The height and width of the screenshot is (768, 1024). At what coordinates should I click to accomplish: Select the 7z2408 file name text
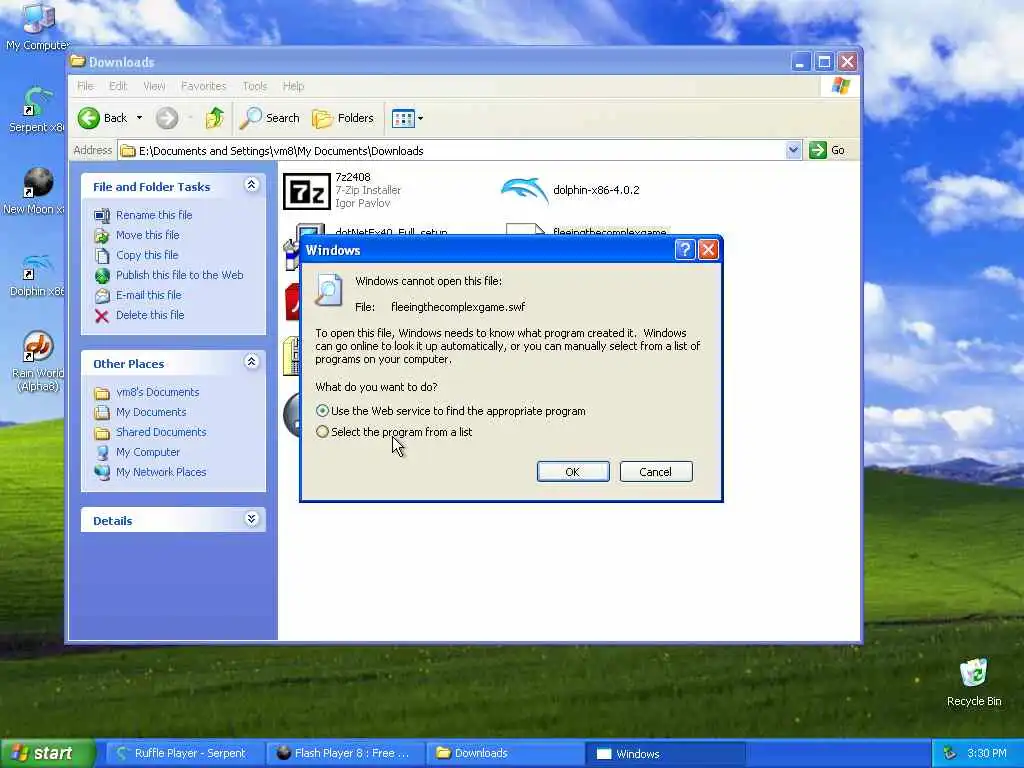pyautogui.click(x=353, y=177)
